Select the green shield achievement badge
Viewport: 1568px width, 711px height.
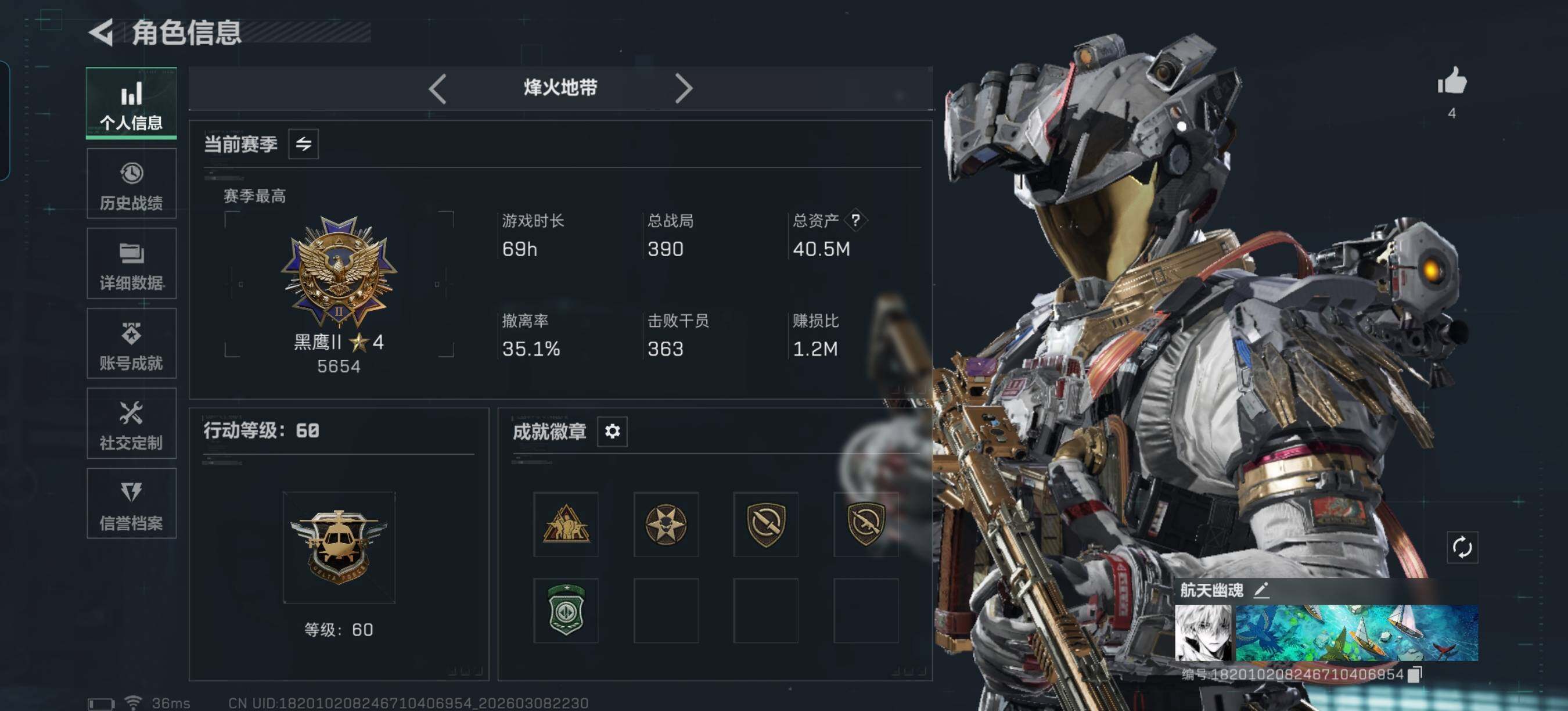(566, 610)
